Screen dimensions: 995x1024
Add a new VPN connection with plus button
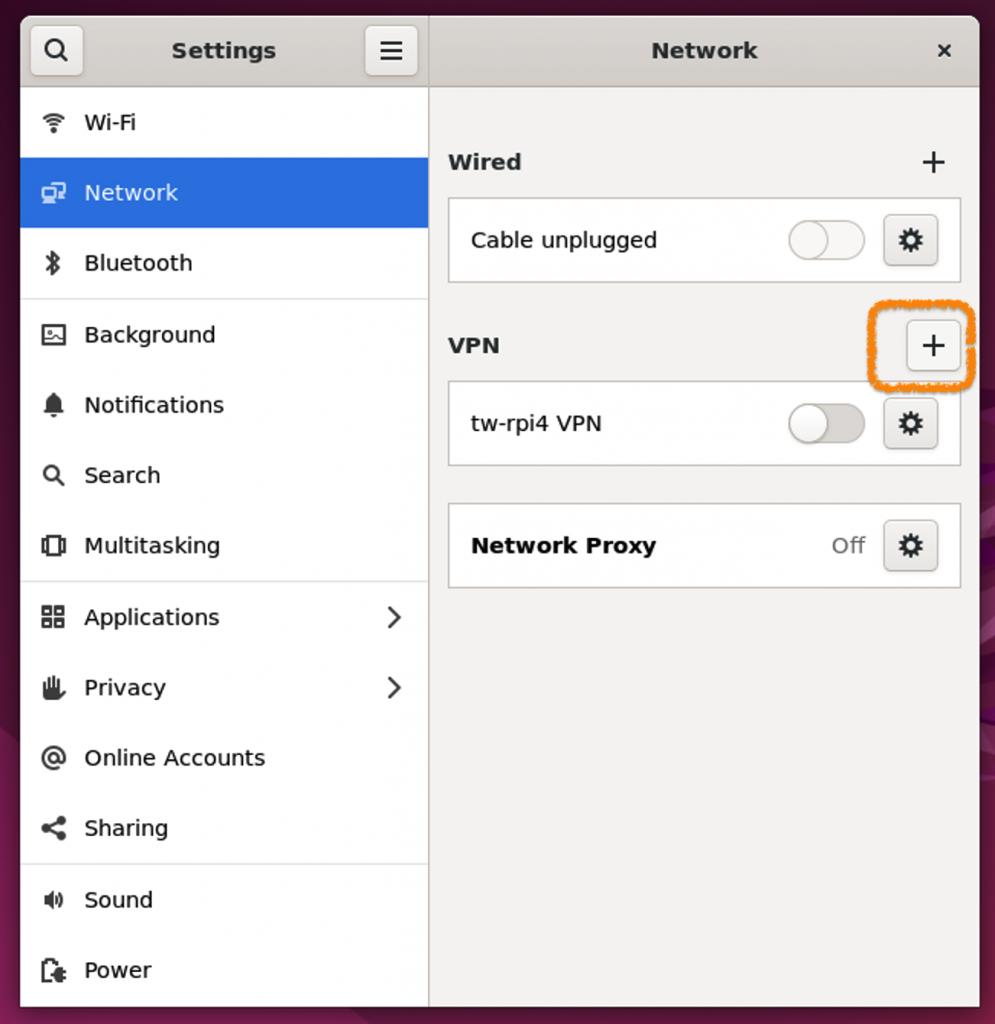[932, 346]
